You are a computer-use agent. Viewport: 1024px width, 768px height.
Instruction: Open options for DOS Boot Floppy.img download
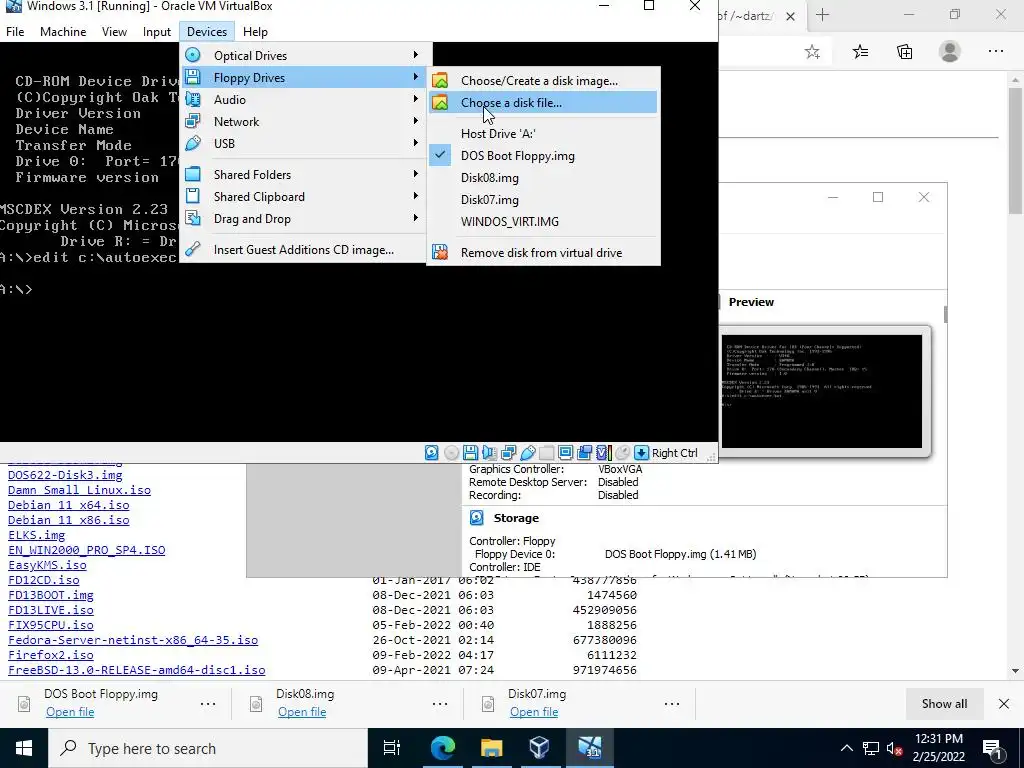tap(208, 703)
